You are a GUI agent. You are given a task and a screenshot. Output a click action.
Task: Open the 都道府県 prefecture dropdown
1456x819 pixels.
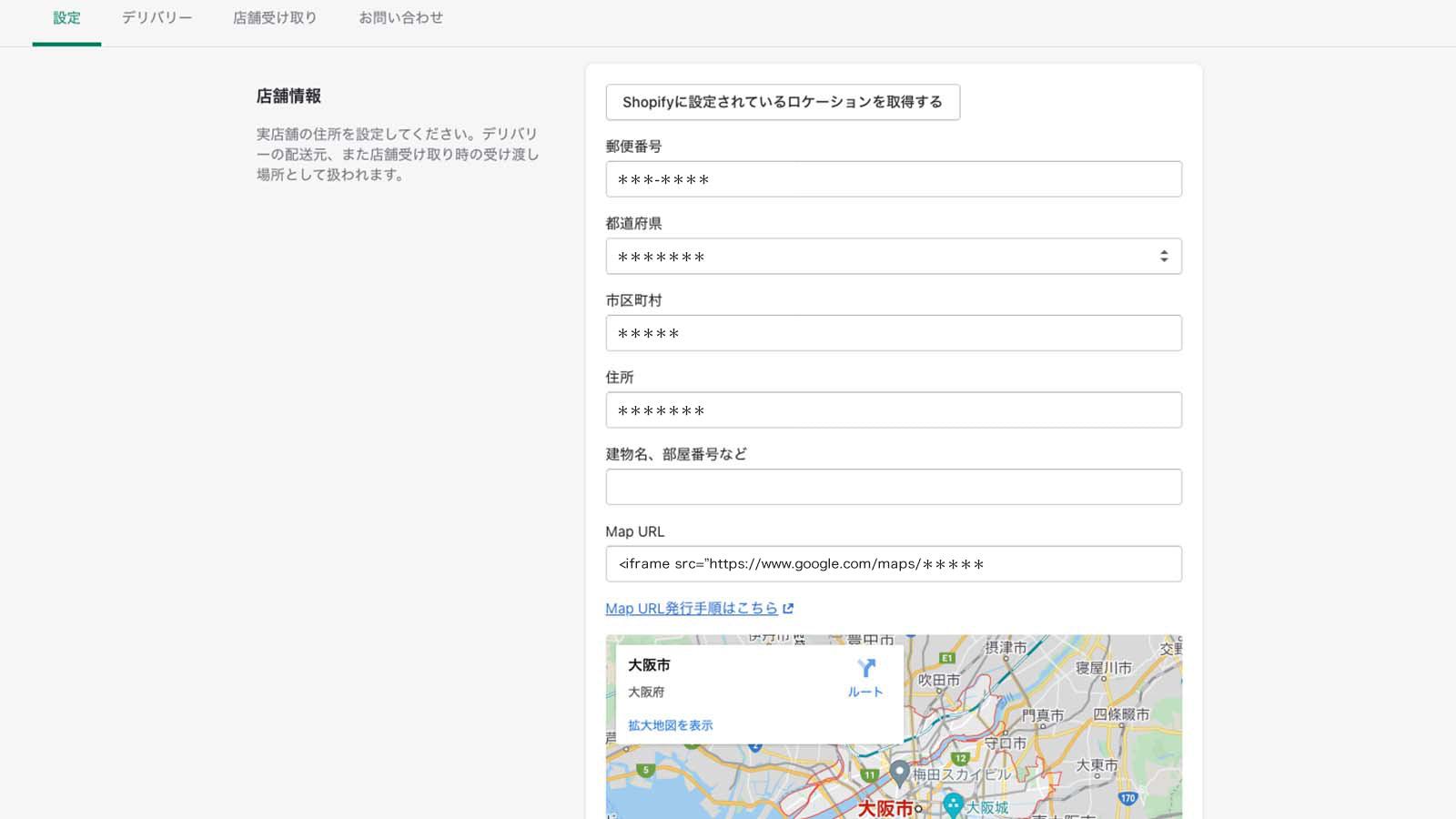893,256
